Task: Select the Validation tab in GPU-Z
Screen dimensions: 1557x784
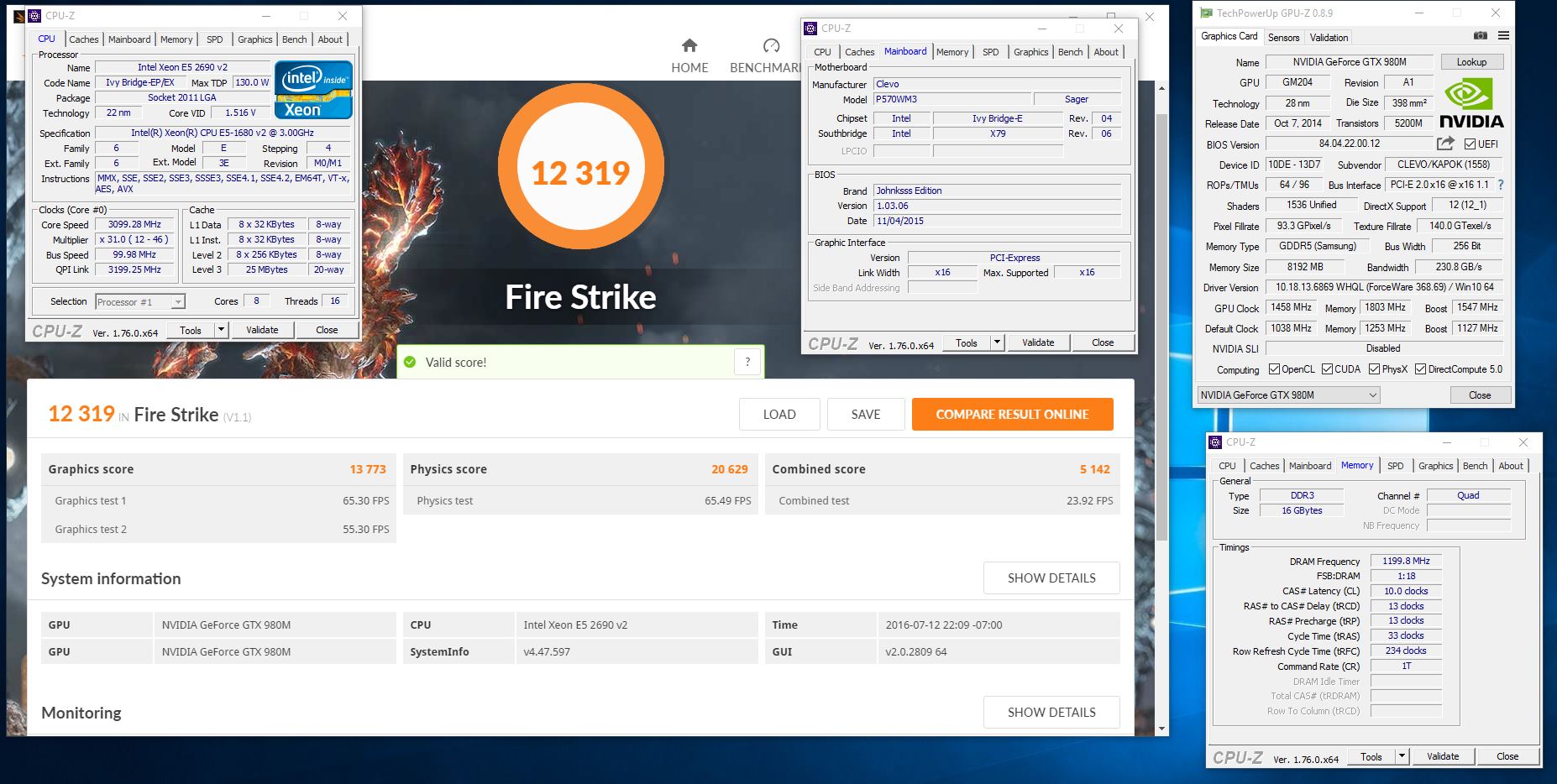Action: point(1329,37)
